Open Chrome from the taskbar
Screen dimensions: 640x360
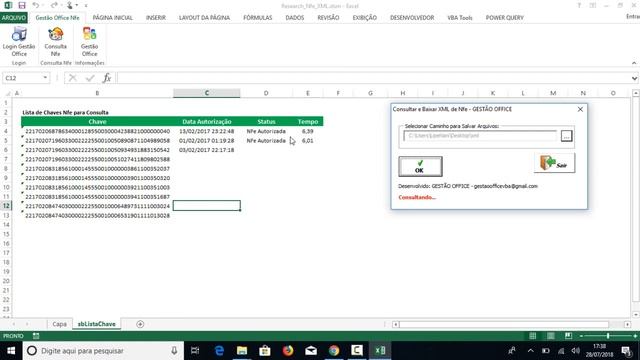tap(334, 351)
